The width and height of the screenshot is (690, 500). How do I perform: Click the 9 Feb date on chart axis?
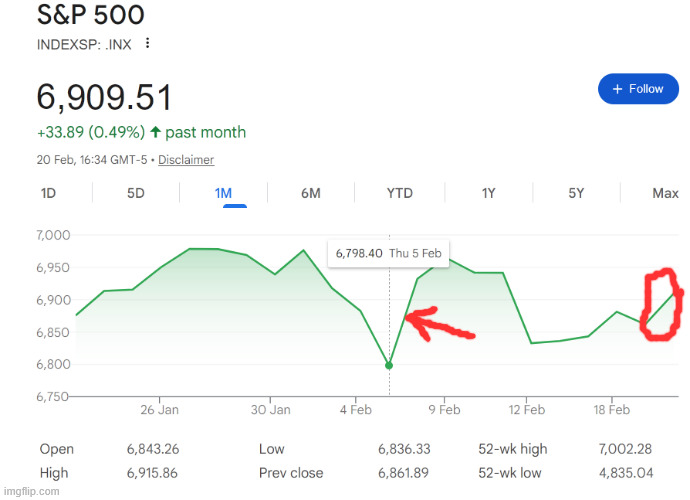pyautogui.click(x=444, y=410)
